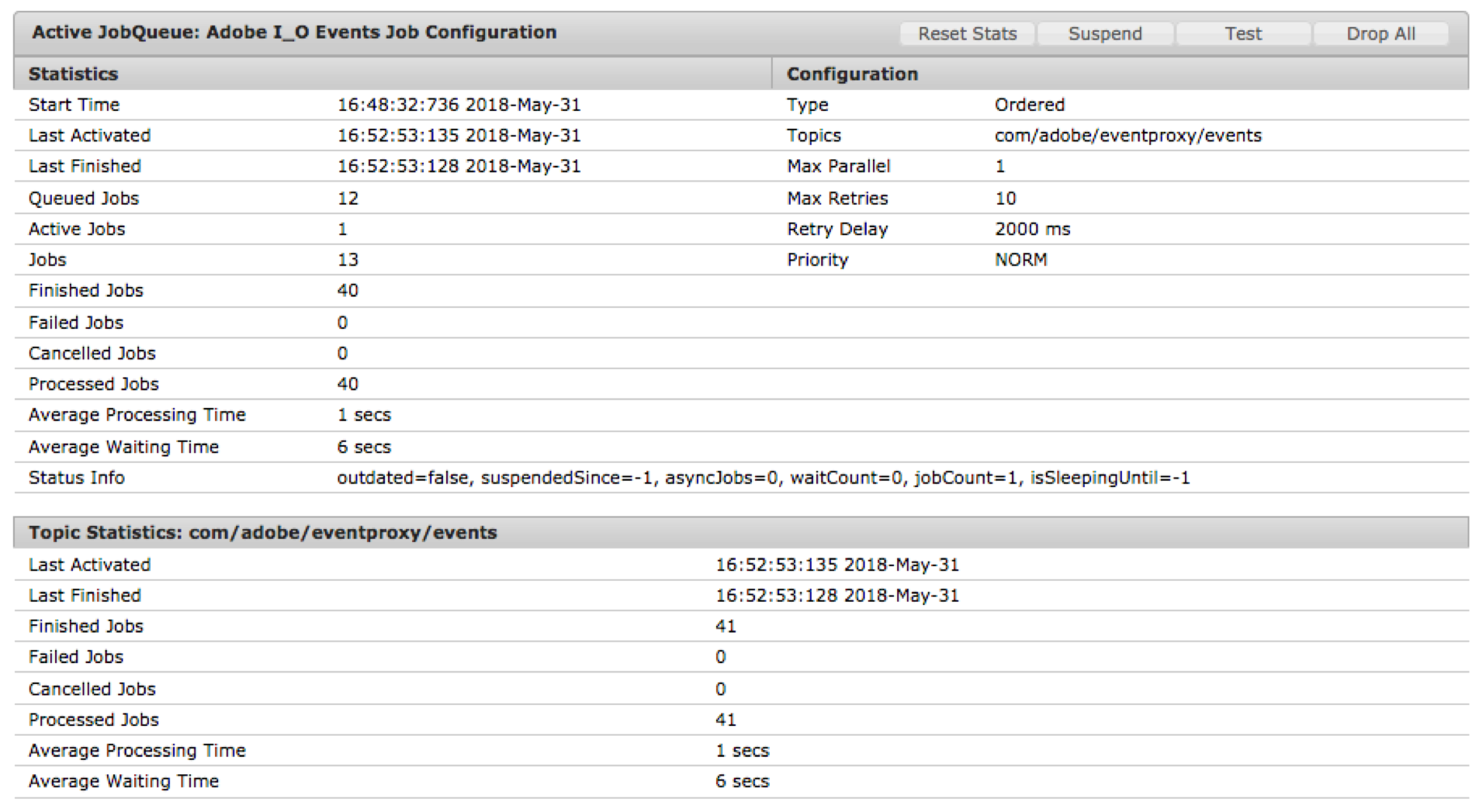Select the Topics value com/adobe/eventproxy/events
Viewport: 1479px width, 812px height.
pyautogui.click(x=1128, y=136)
